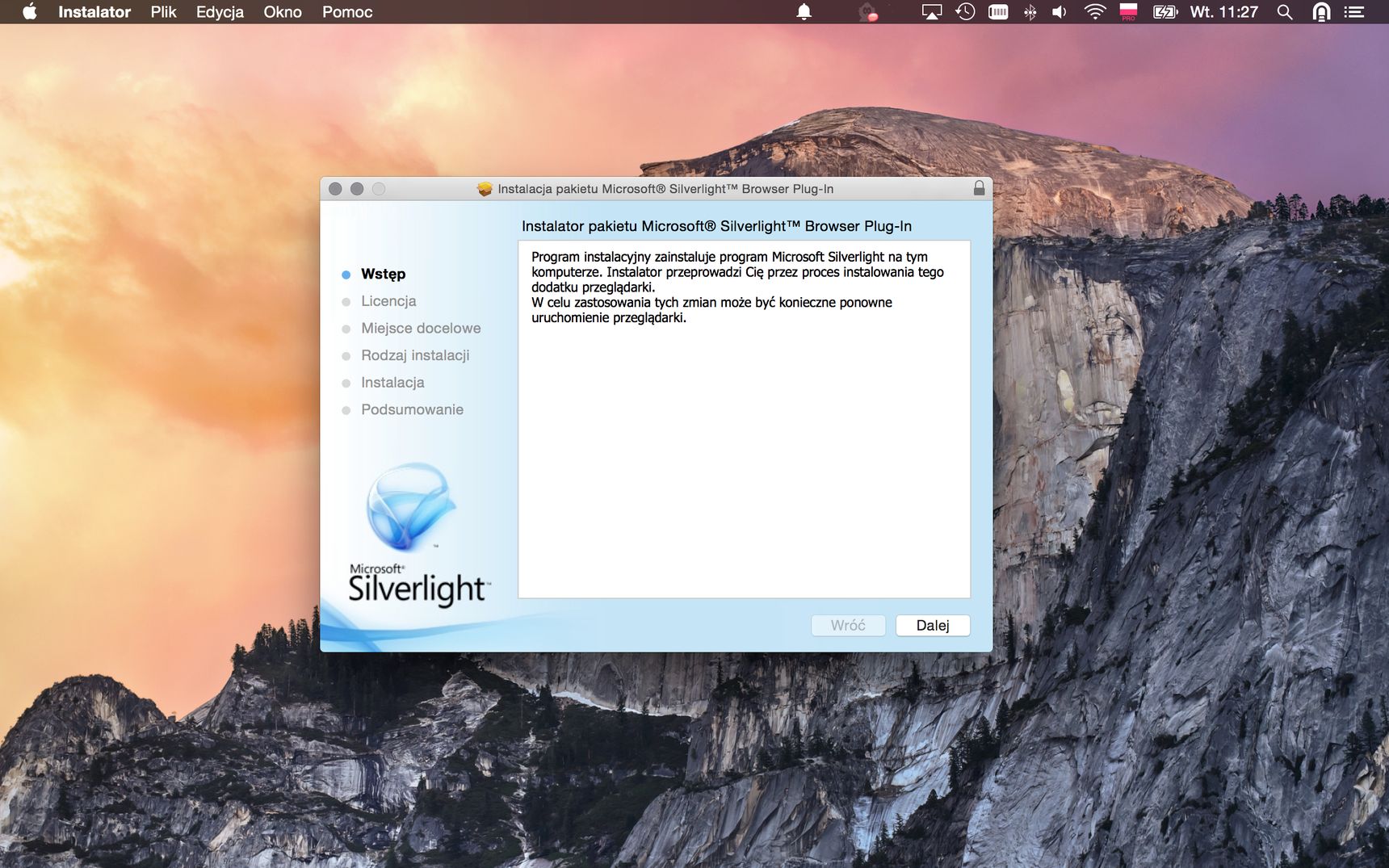The image size is (1389, 868).
Task: Open the Time Machine menu icon
Action: pyautogui.click(x=965, y=12)
